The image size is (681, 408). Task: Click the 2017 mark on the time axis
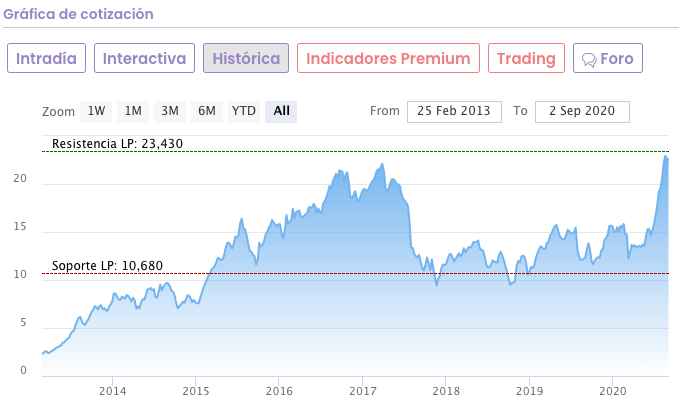tap(362, 390)
